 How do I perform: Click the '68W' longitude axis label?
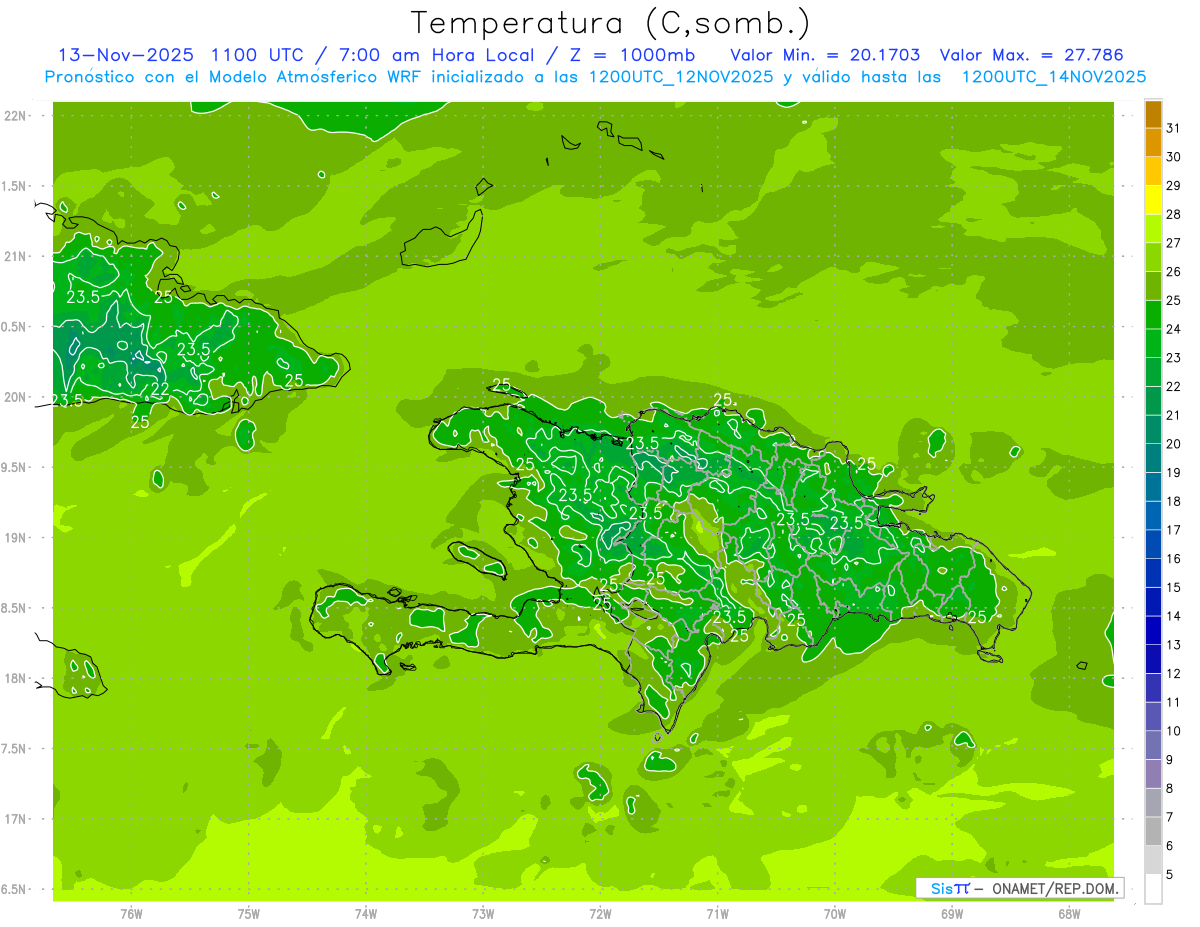coord(1069,914)
